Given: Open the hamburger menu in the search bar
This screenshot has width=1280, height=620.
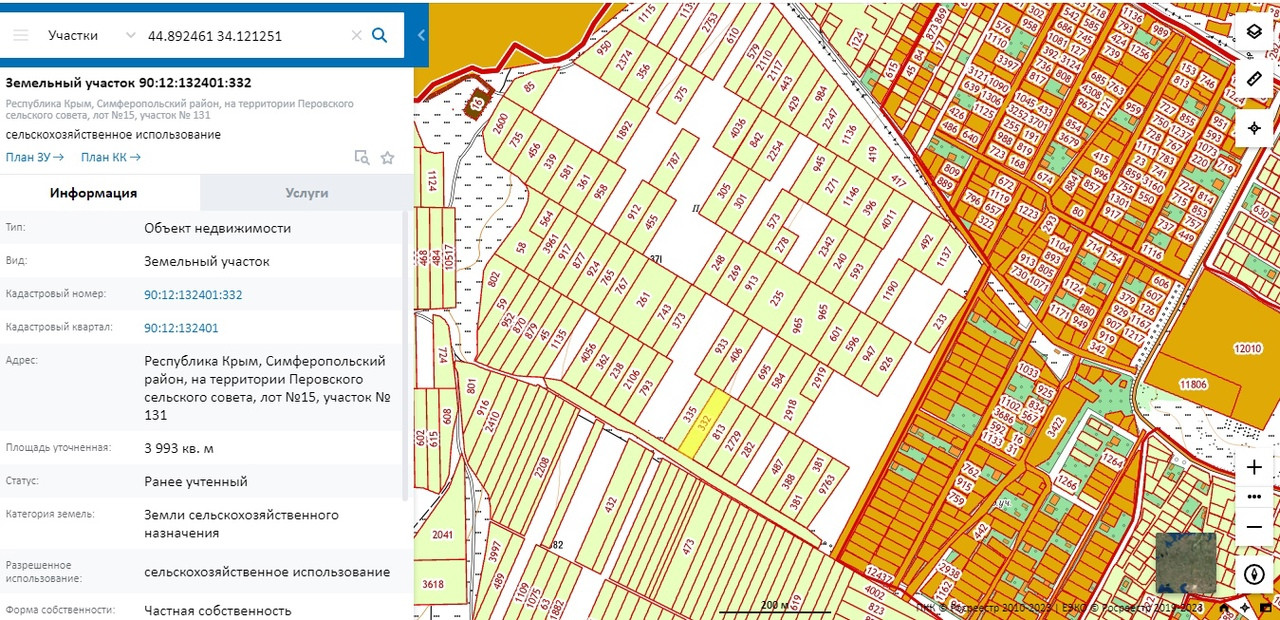Looking at the screenshot, I should pyautogui.click(x=20, y=35).
